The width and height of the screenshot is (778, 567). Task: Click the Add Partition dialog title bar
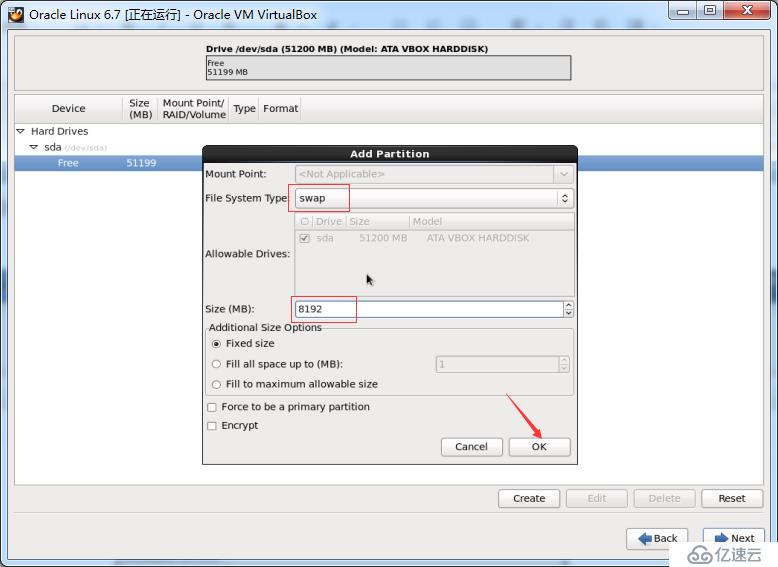[390, 154]
